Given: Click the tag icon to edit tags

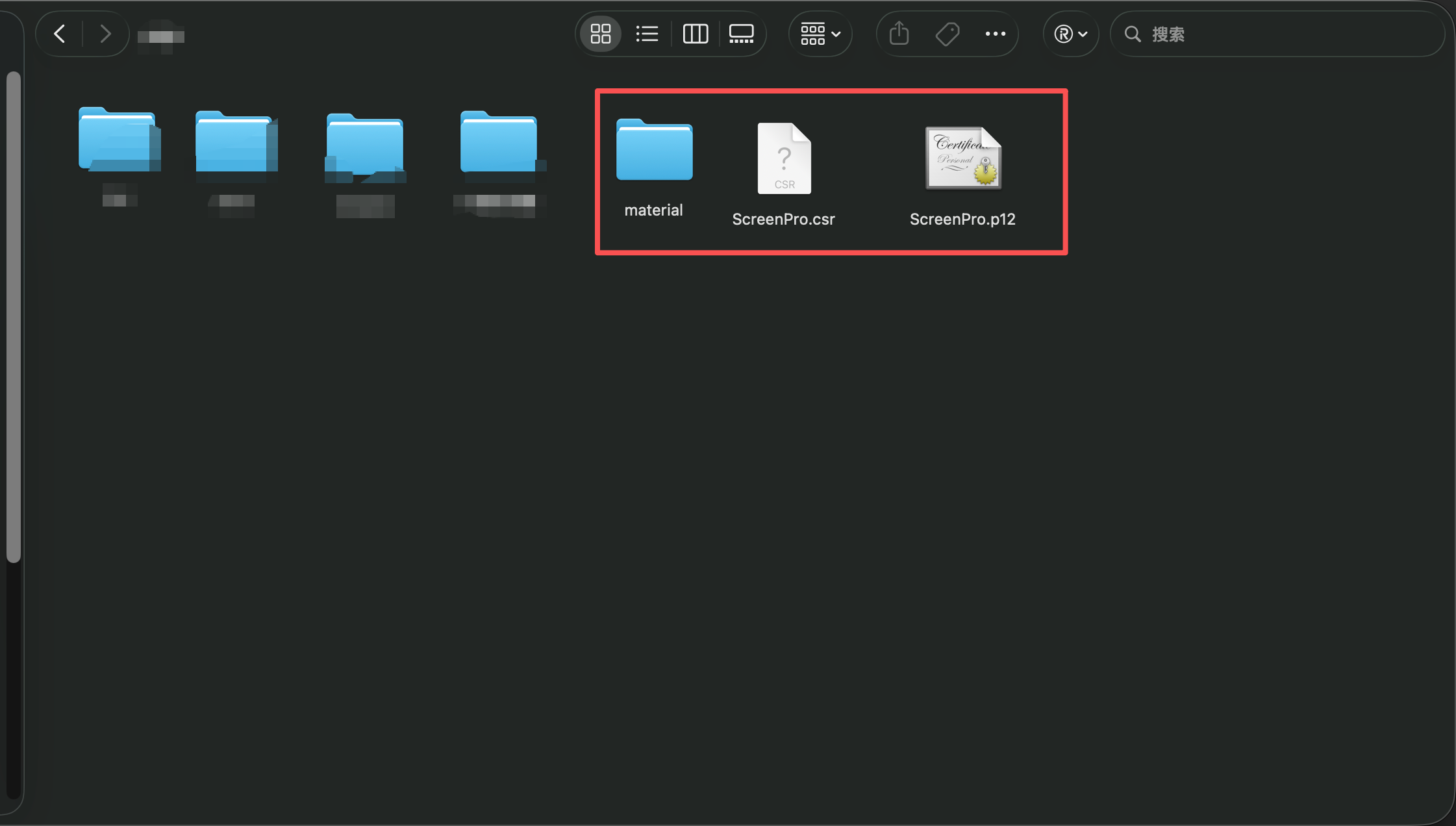Looking at the screenshot, I should pyautogui.click(x=948, y=34).
